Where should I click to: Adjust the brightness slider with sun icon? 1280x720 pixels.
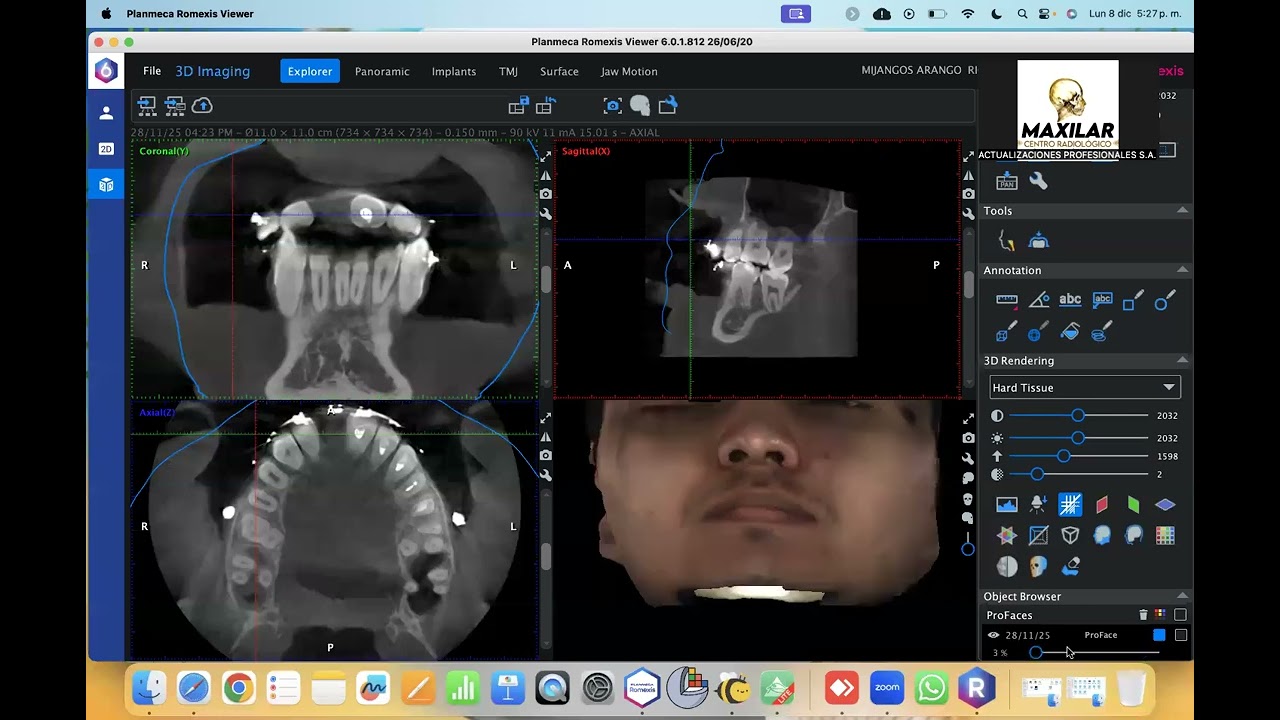tap(1078, 438)
